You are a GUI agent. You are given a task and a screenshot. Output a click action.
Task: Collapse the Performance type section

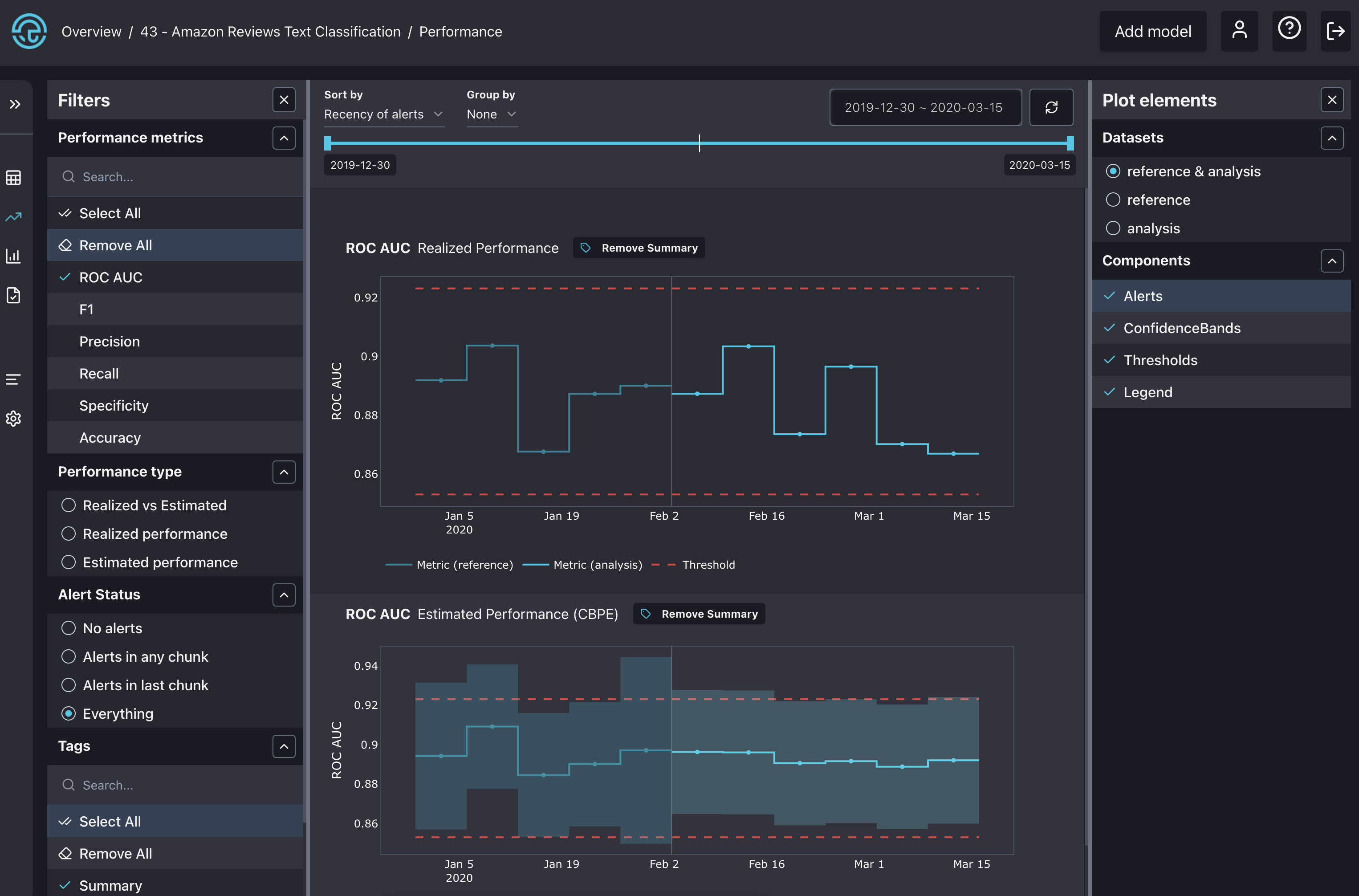click(x=284, y=472)
